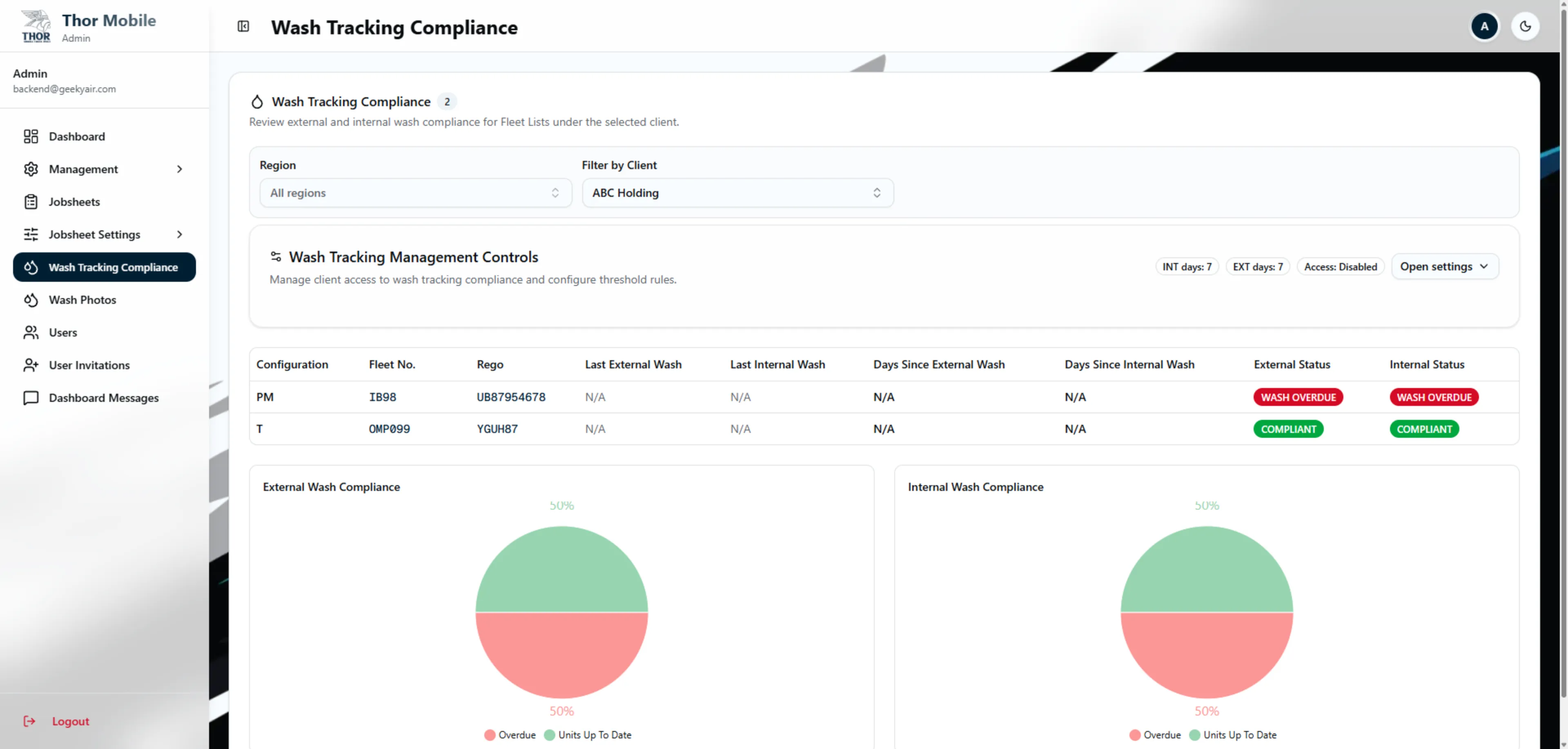Toggle dark mode with the moon icon
The height and width of the screenshot is (749, 1568).
(x=1526, y=26)
